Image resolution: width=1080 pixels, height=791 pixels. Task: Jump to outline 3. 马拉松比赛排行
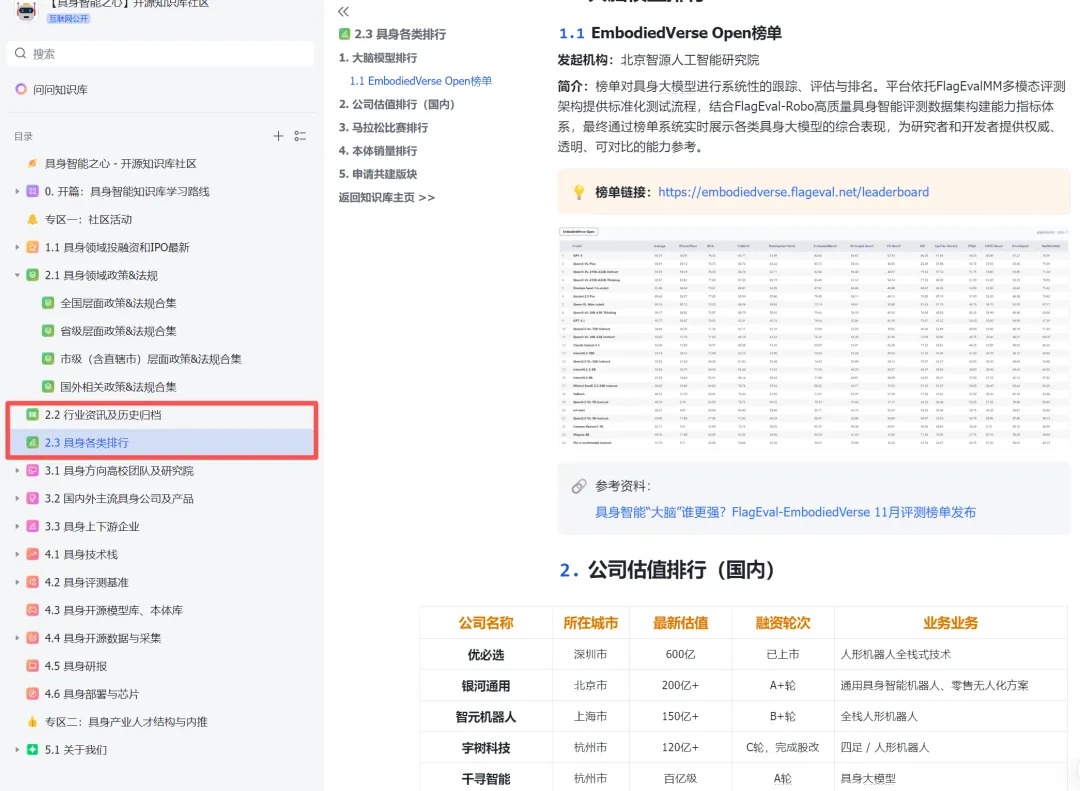[x=383, y=127]
